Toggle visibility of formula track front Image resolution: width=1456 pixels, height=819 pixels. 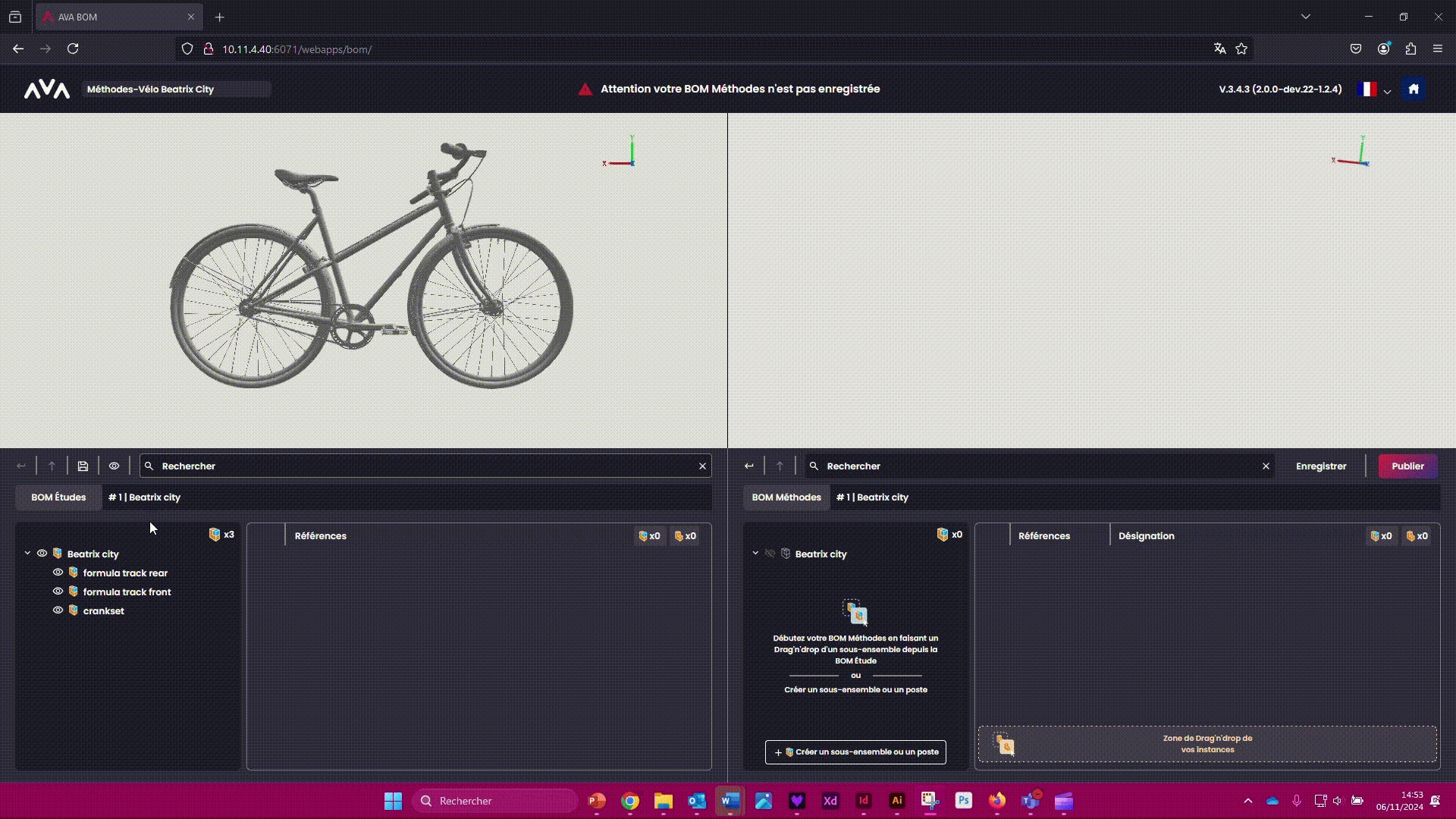pos(58,591)
